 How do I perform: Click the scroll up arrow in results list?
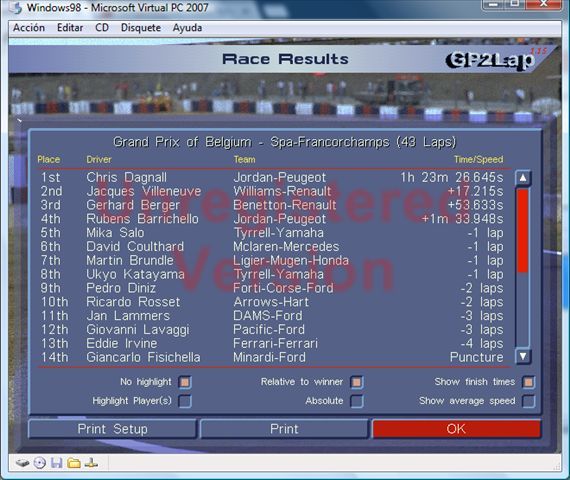click(523, 178)
